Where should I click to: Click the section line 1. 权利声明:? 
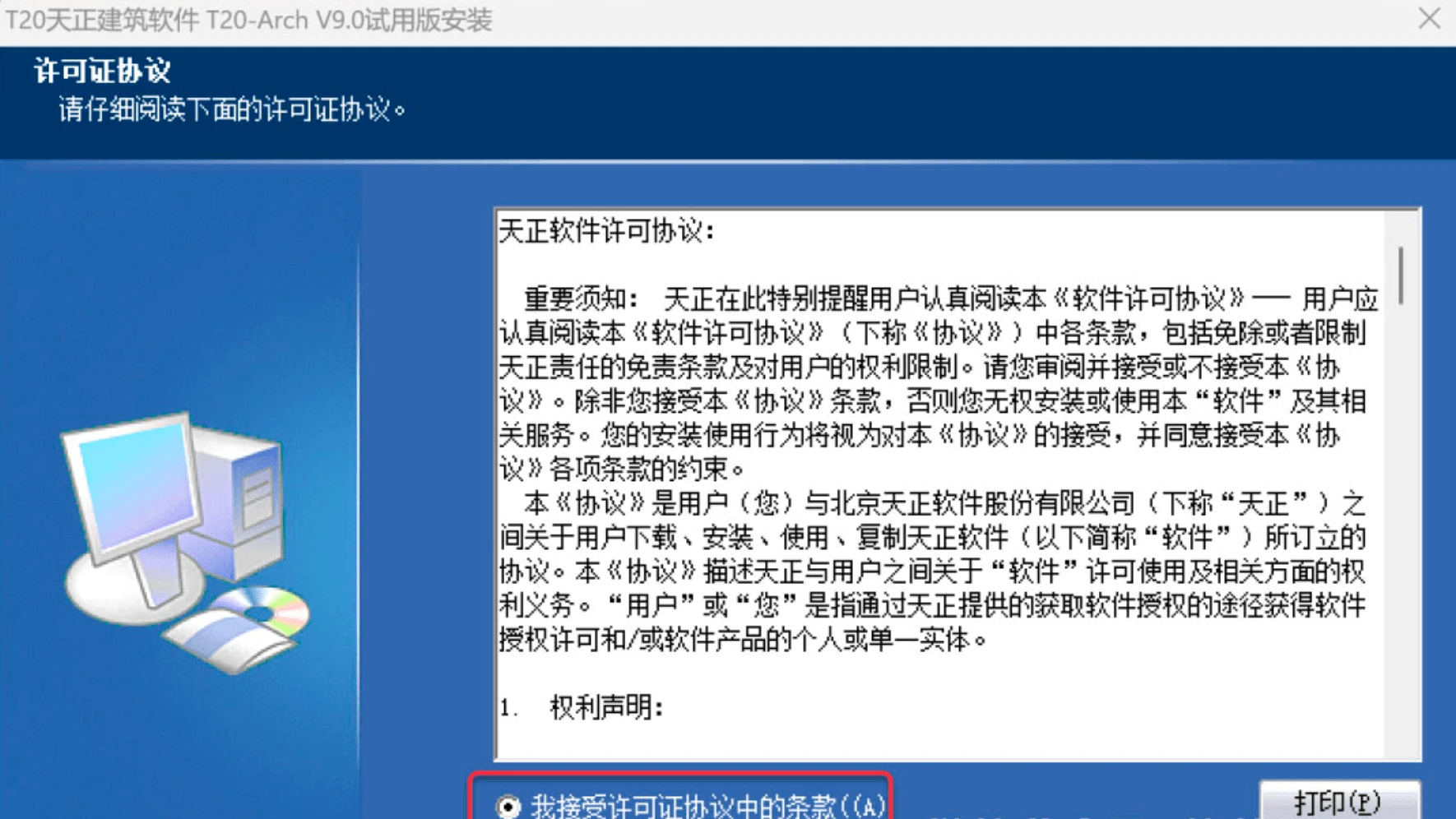pos(582,707)
